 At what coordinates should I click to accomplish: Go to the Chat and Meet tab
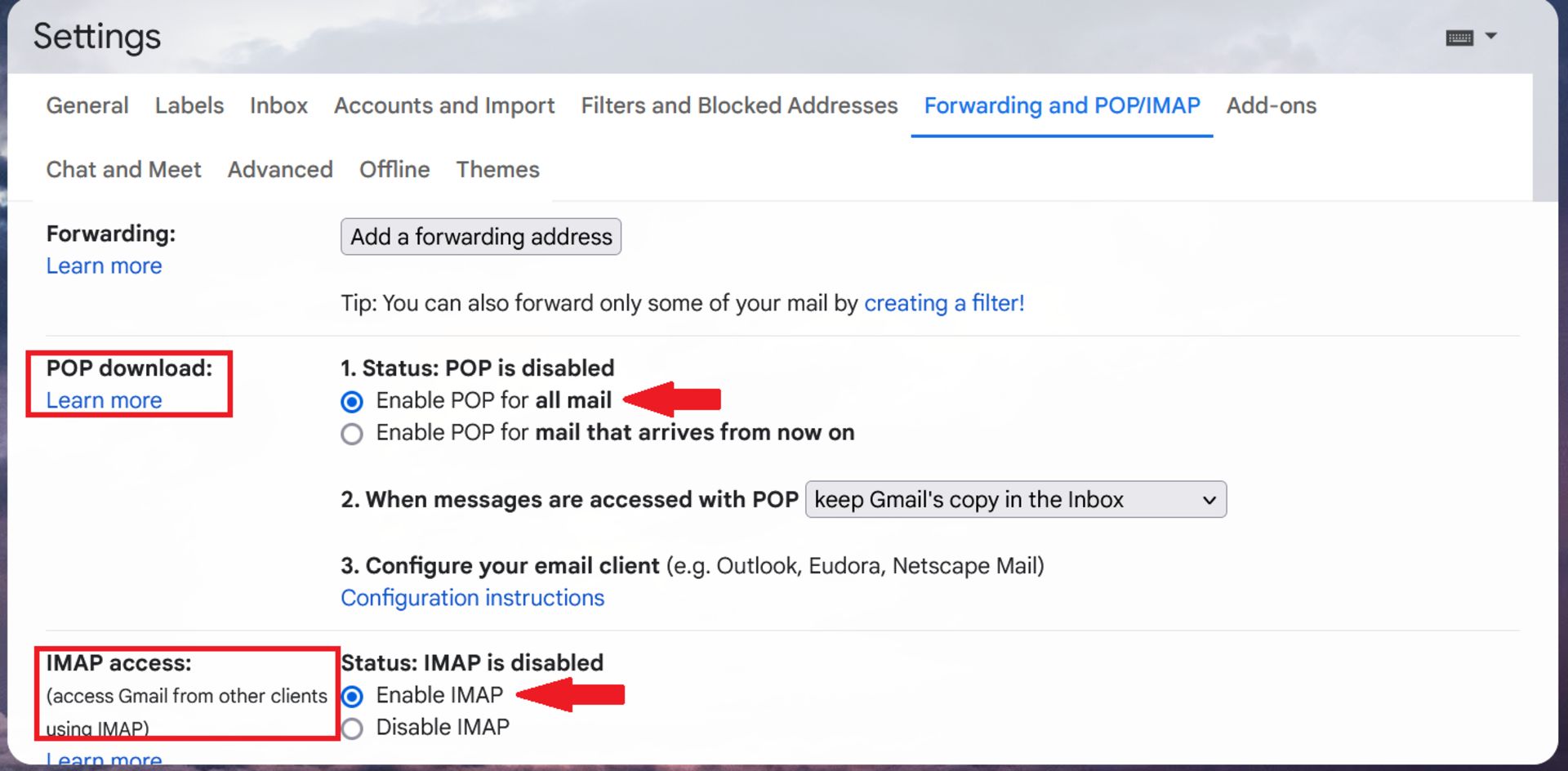click(x=123, y=169)
